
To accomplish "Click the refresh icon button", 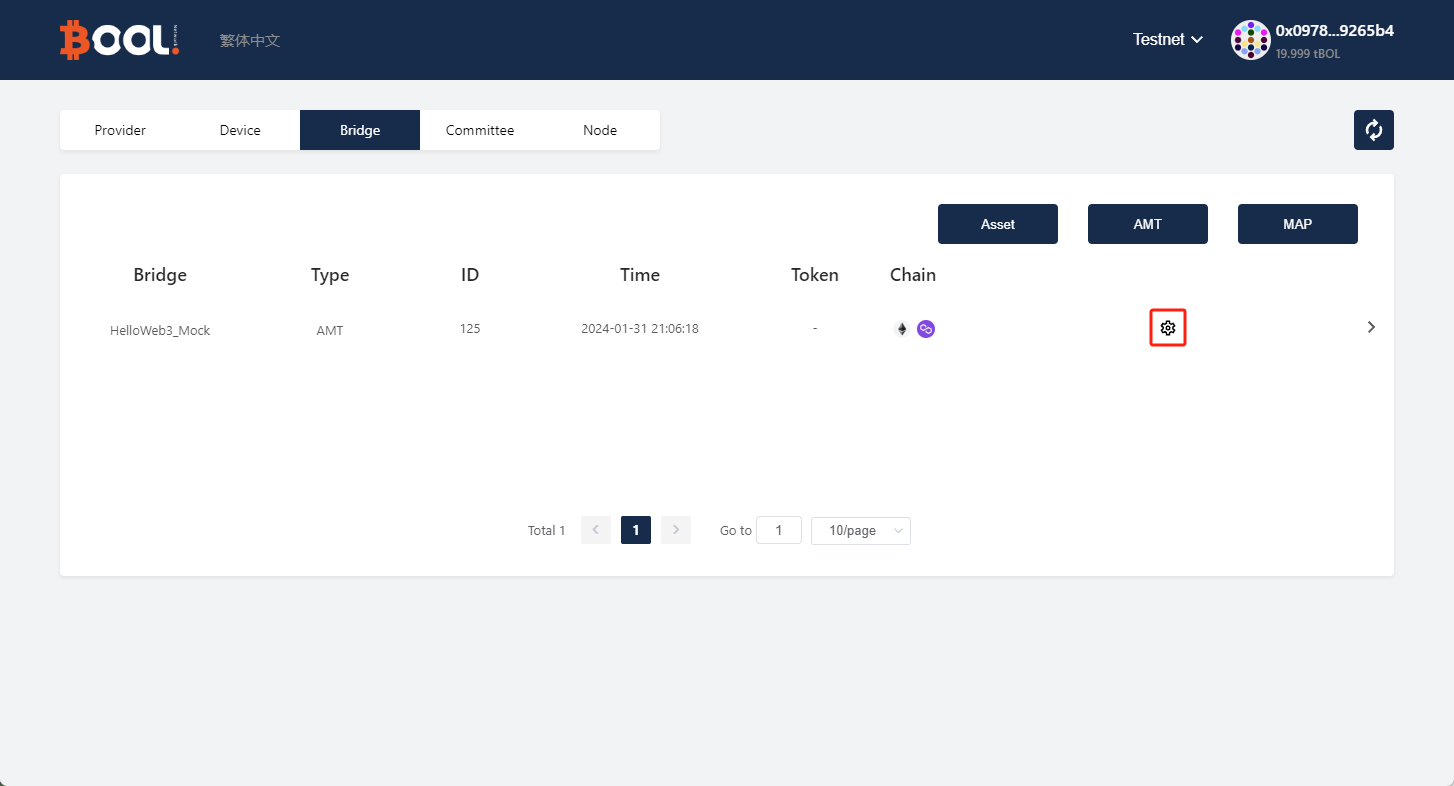I will tap(1373, 130).
